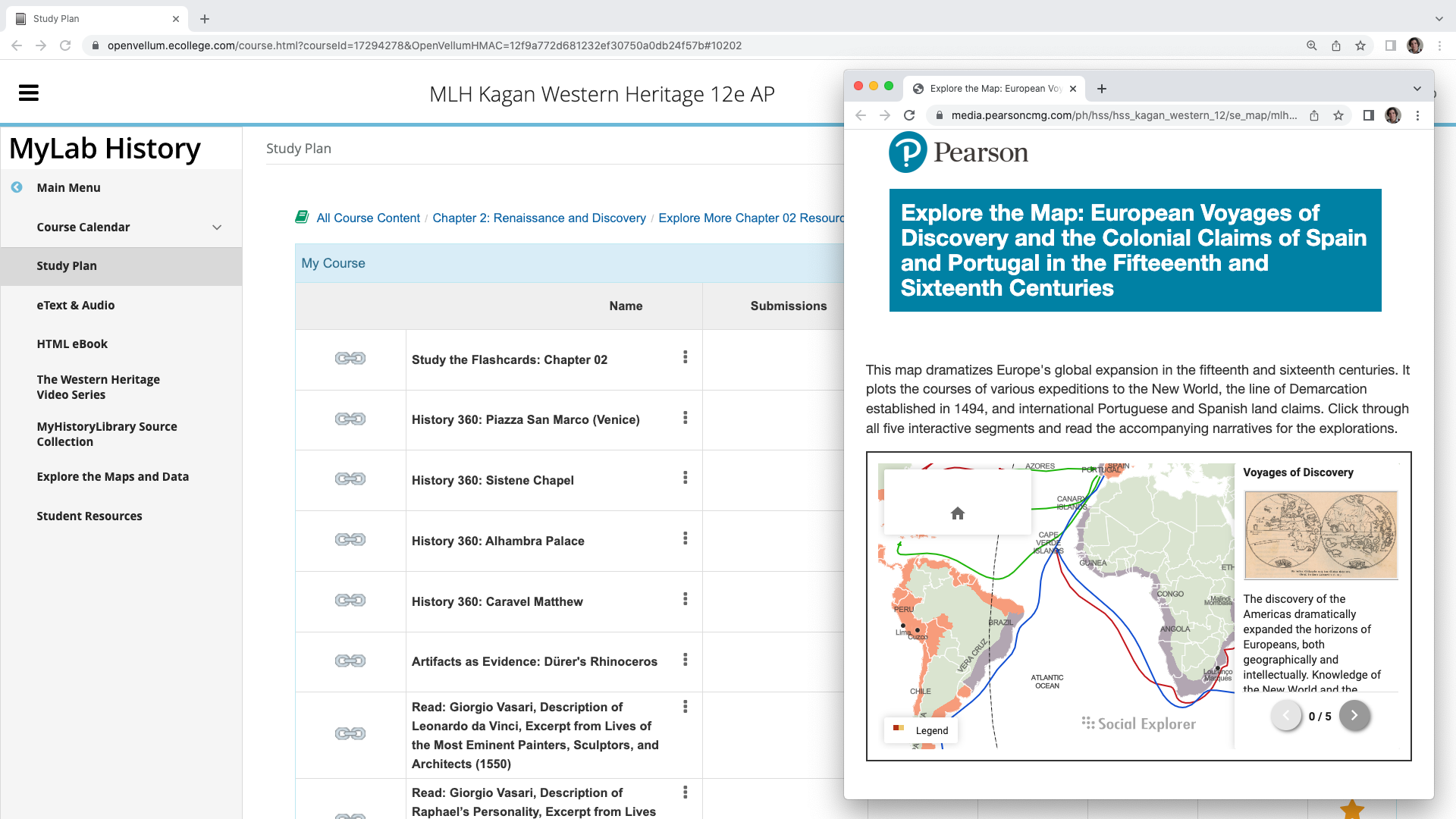Open History 360: Alhambra Palace link

[x=497, y=541]
